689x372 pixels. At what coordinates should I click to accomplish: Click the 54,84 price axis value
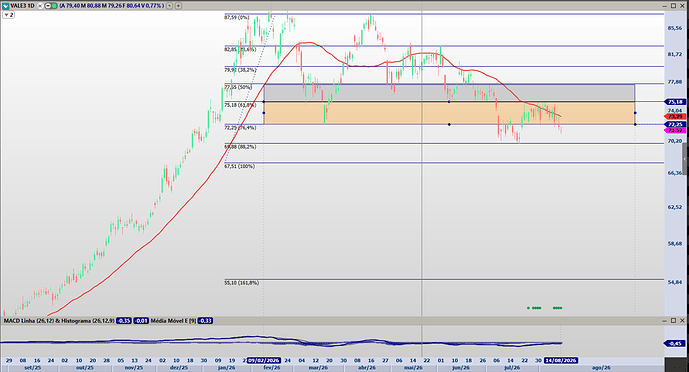tap(675, 282)
